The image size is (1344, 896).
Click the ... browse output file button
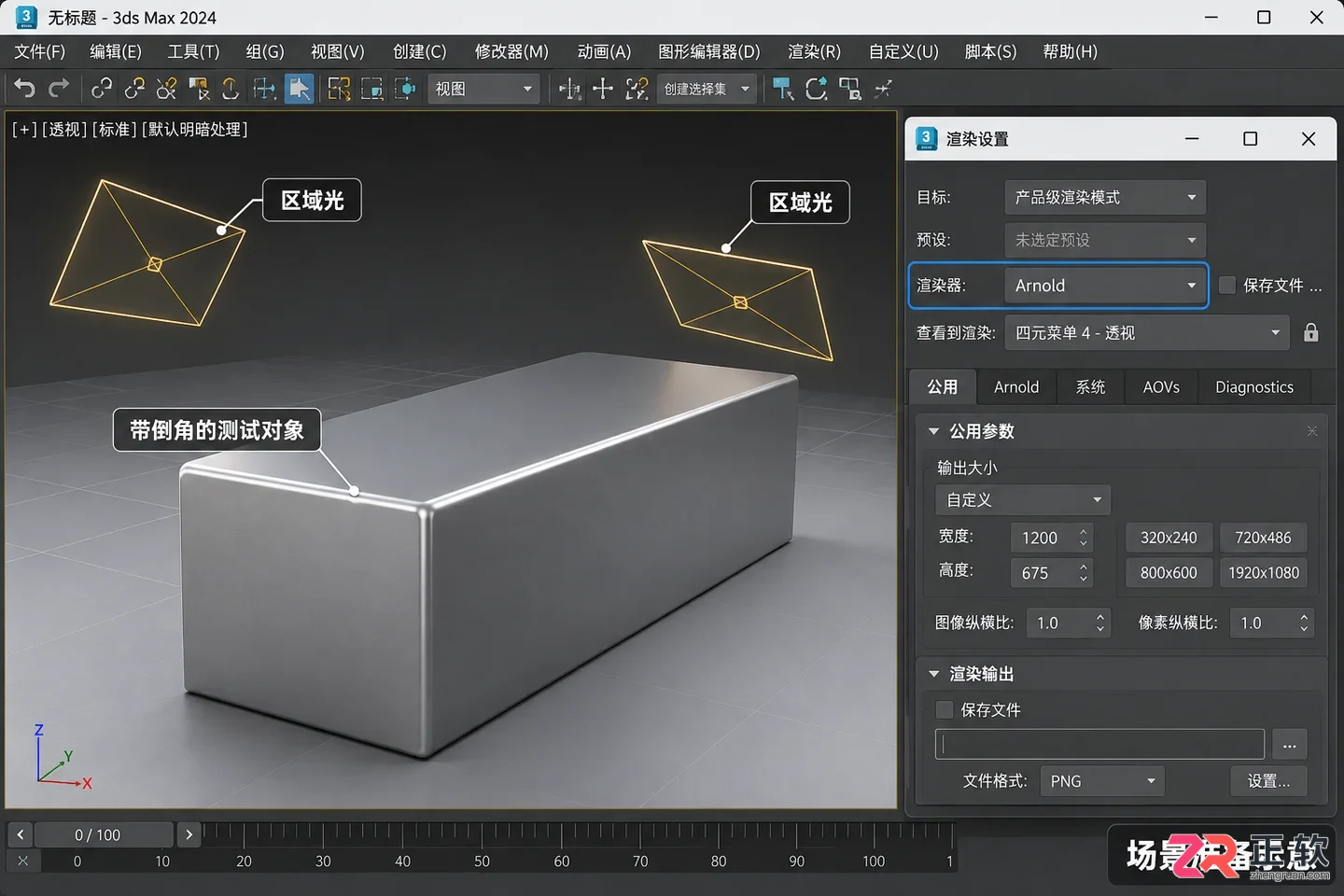[1289, 745]
